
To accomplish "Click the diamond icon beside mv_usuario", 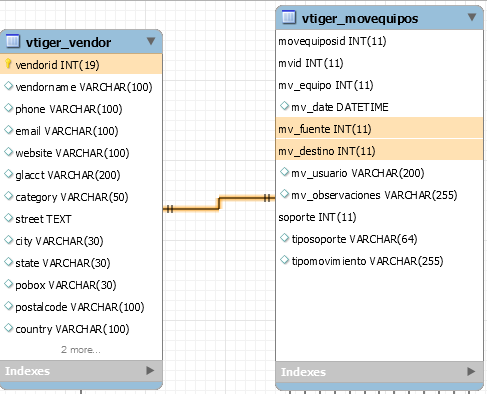I will [x=284, y=172].
